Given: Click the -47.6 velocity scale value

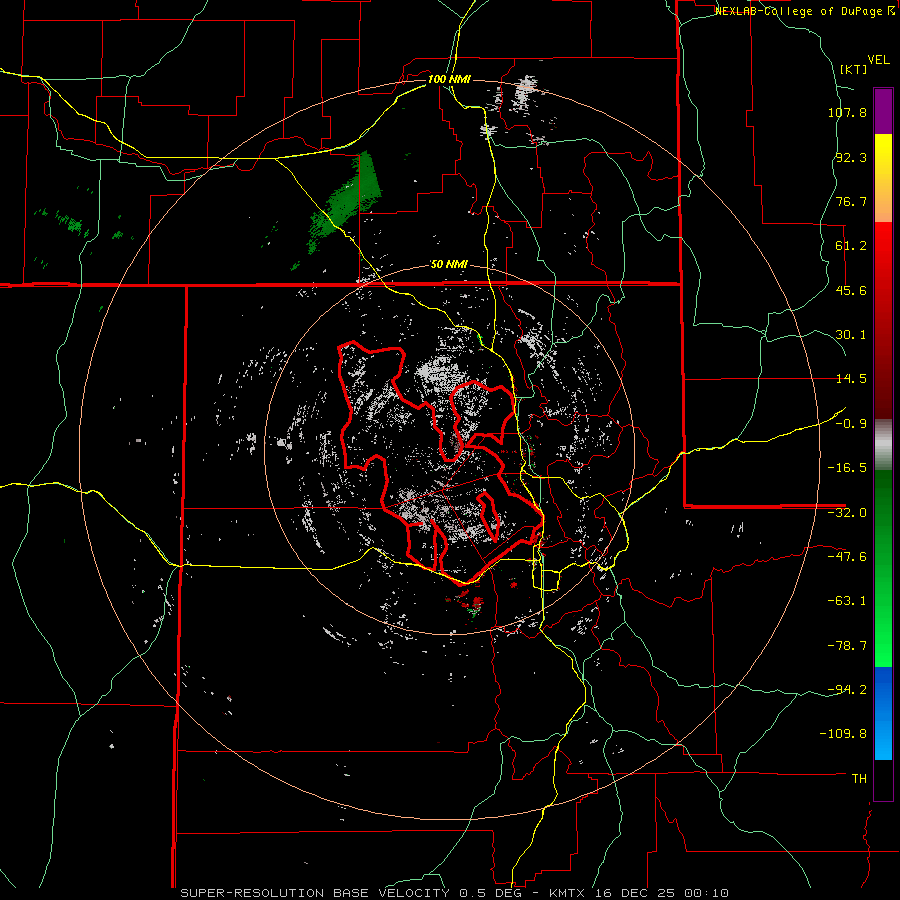Looking at the screenshot, I should tap(847, 557).
